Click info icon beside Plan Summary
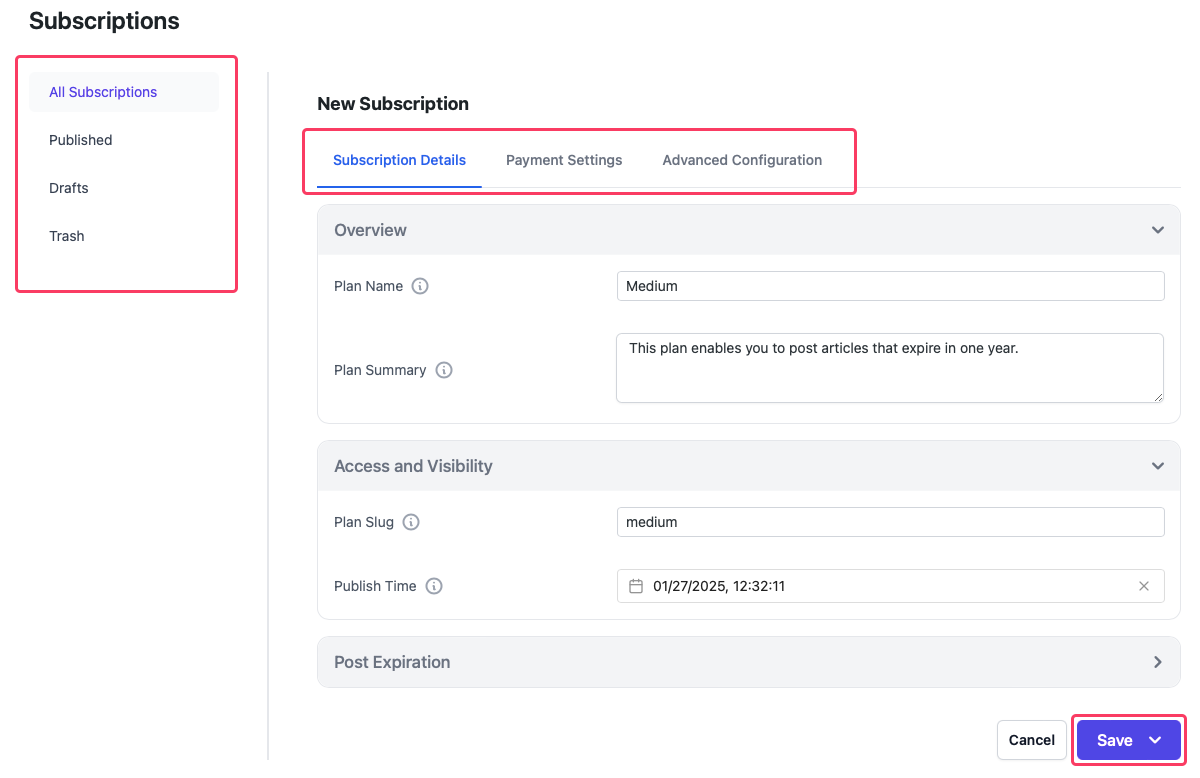The height and width of the screenshot is (778, 1200). (444, 370)
